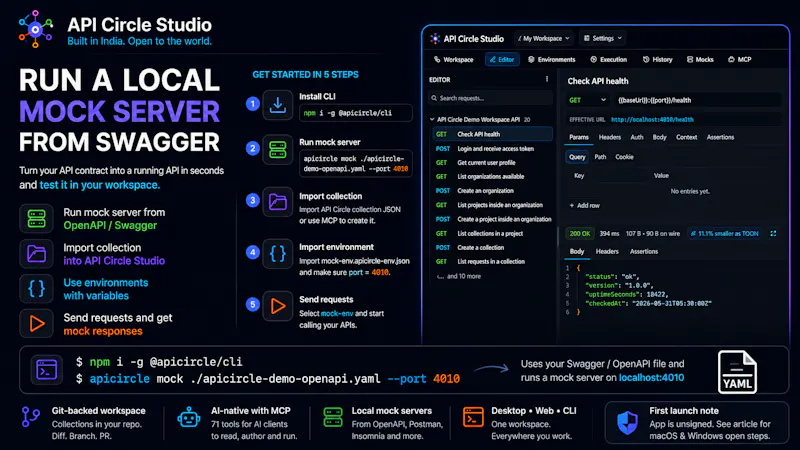Image resolution: width=800 pixels, height=450 pixels.
Task: Click the mock-env link in Send requests step
Action: coord(337,314)
